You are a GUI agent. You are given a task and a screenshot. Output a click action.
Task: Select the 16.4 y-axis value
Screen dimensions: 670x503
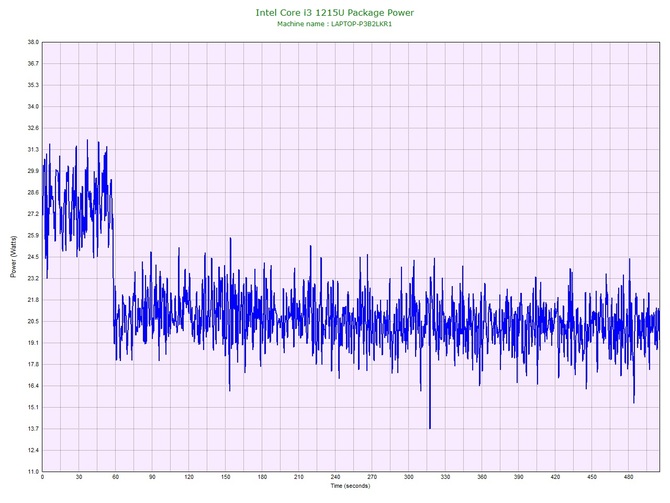click(33, 386)
